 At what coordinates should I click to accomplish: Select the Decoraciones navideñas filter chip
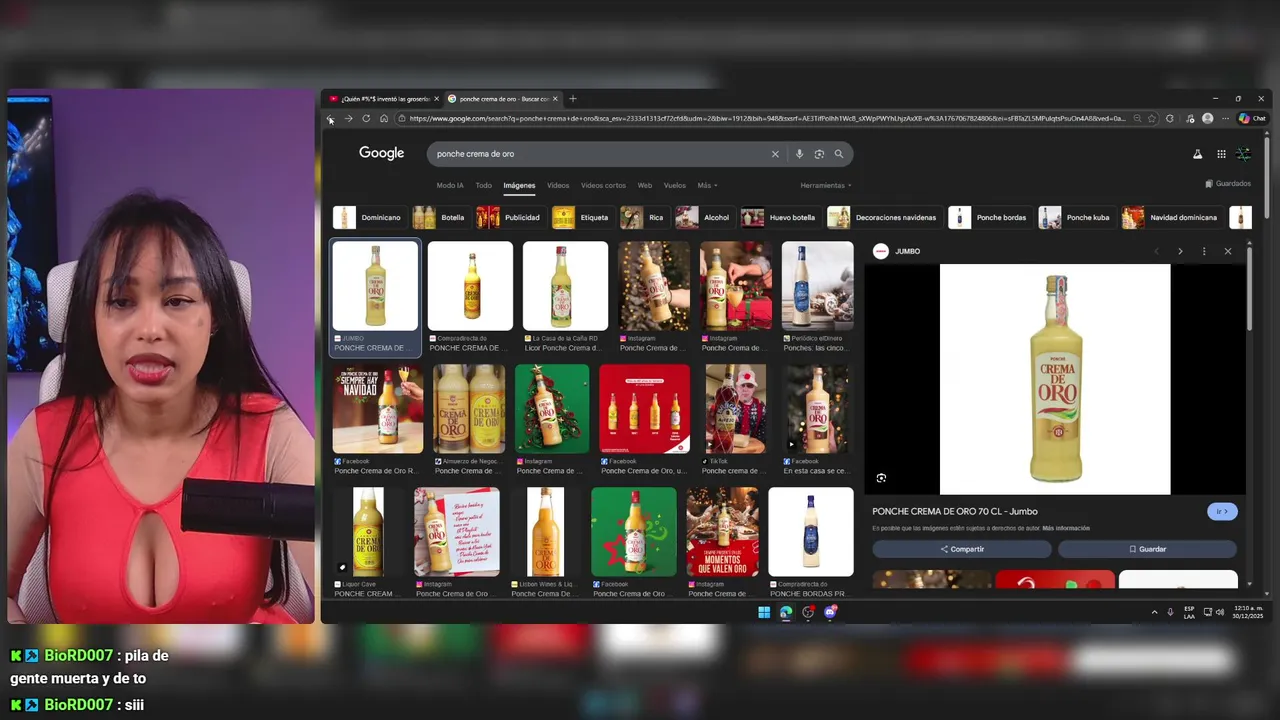(884, 217)
